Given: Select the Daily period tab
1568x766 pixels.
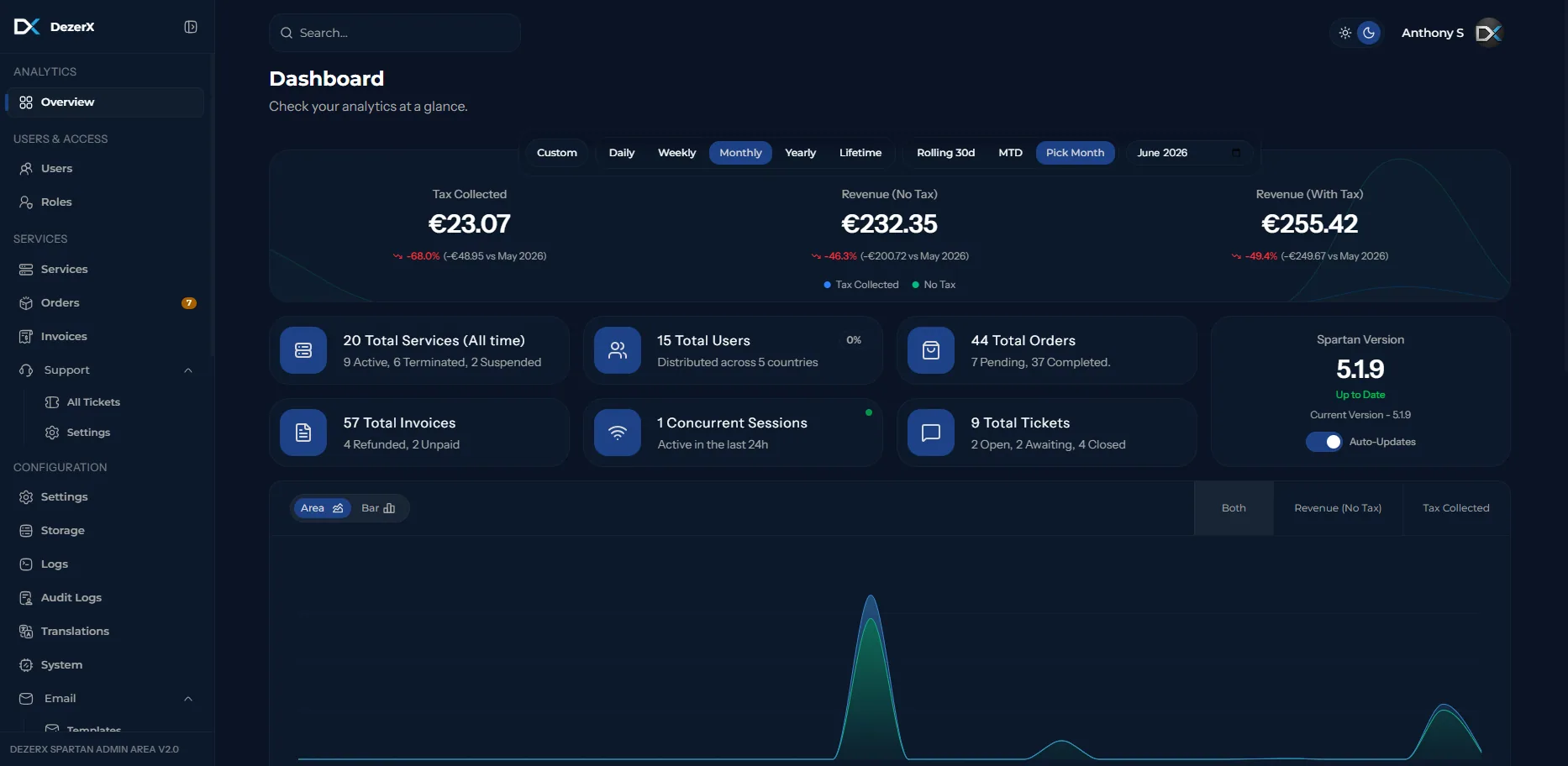Looking at the screenshot, I should point(622,153).
